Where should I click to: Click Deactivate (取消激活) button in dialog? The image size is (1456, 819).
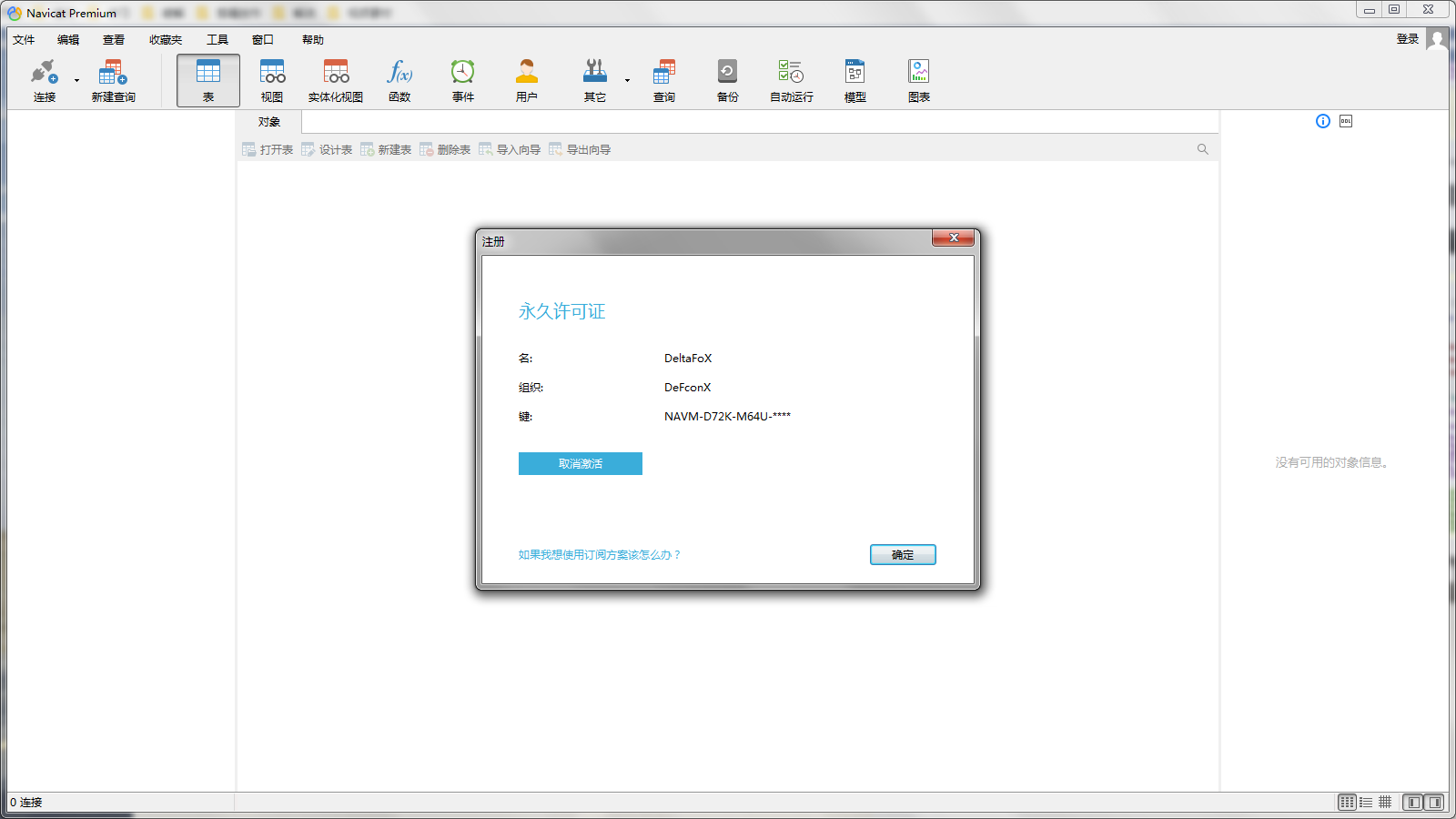(581, 463)
